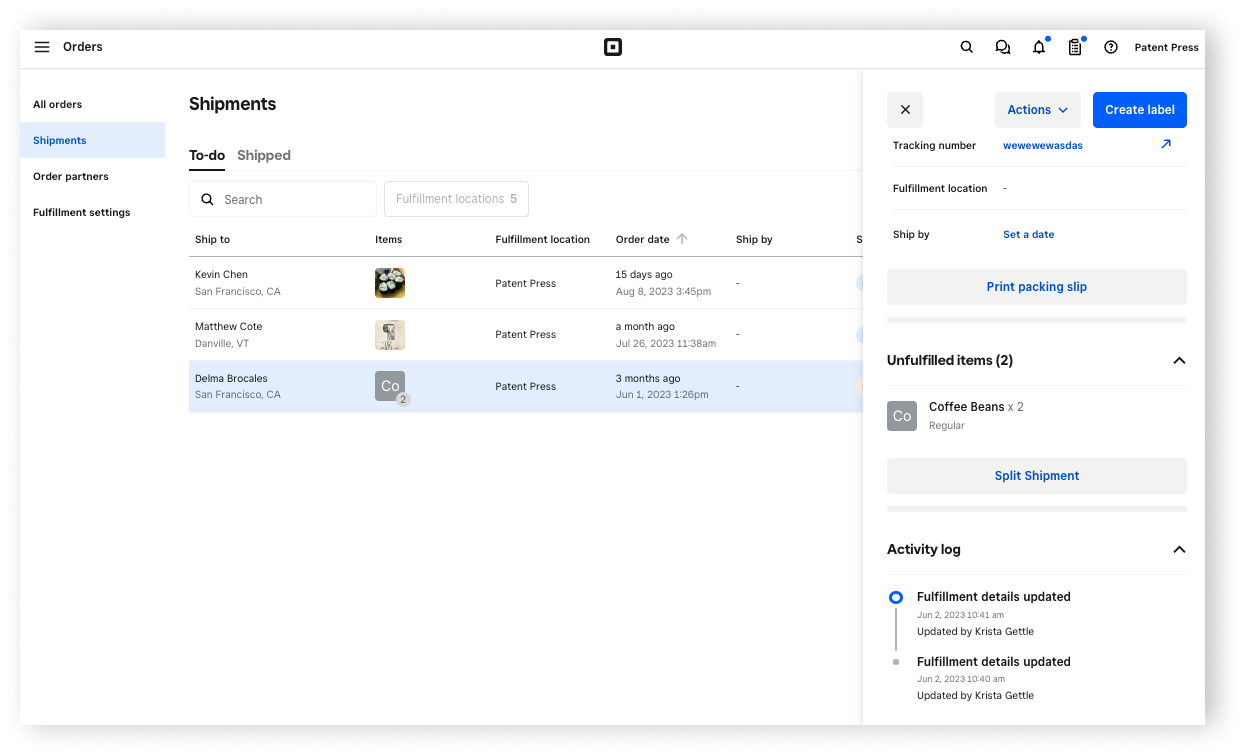Click first Fulfillment details updated log entry
The width and height of the screenshot is (1245, 755).
pos(994,597)
